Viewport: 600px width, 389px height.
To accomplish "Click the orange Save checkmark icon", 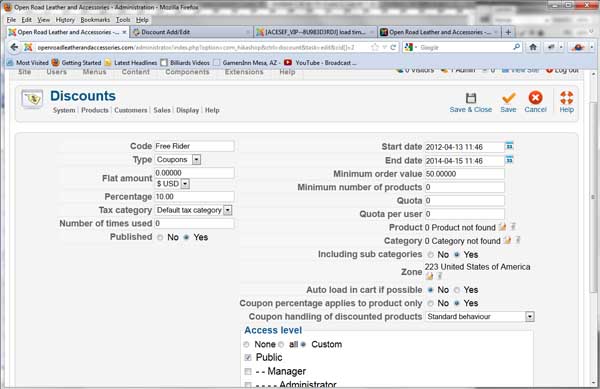I will [508, 98].
